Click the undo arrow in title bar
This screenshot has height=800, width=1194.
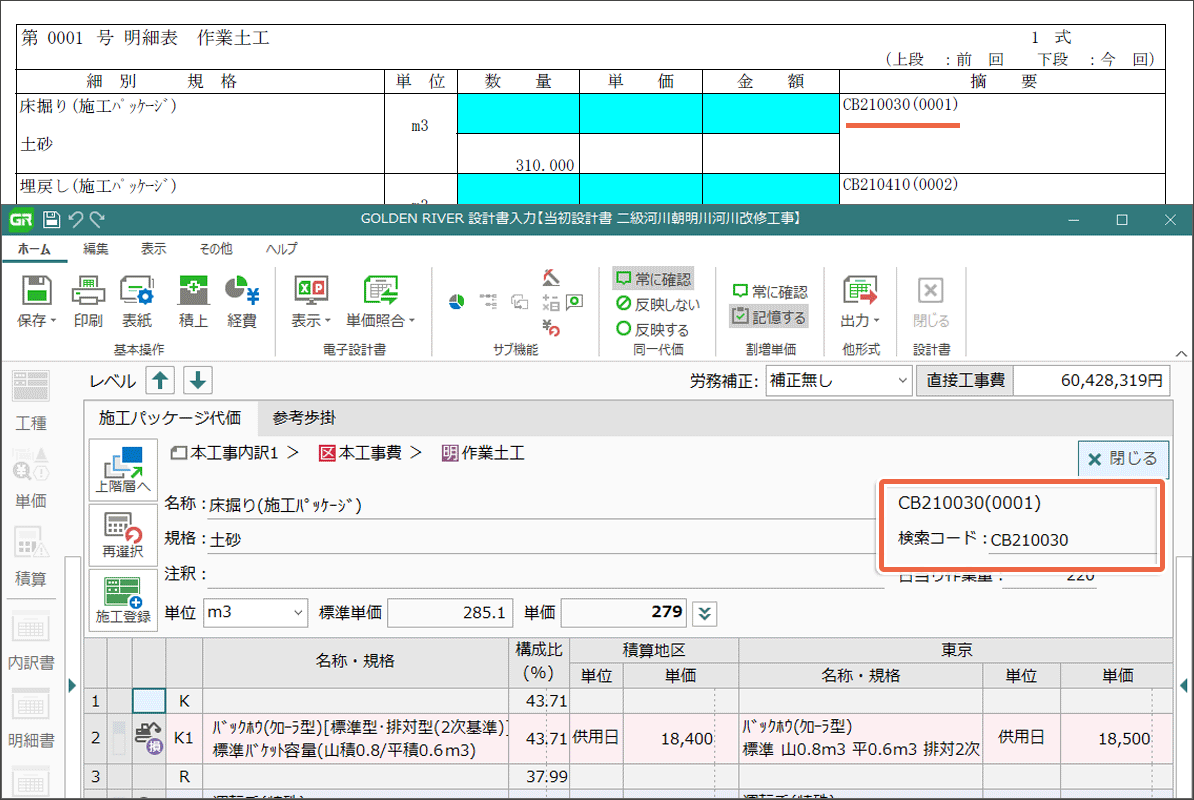(75, 220)
